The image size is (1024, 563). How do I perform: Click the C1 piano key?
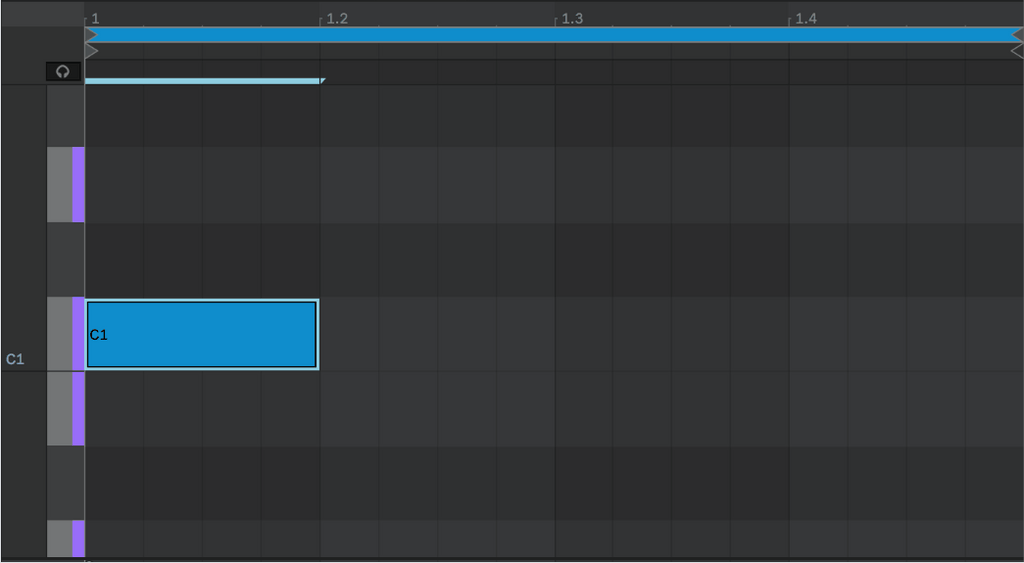tap(66, 334)
